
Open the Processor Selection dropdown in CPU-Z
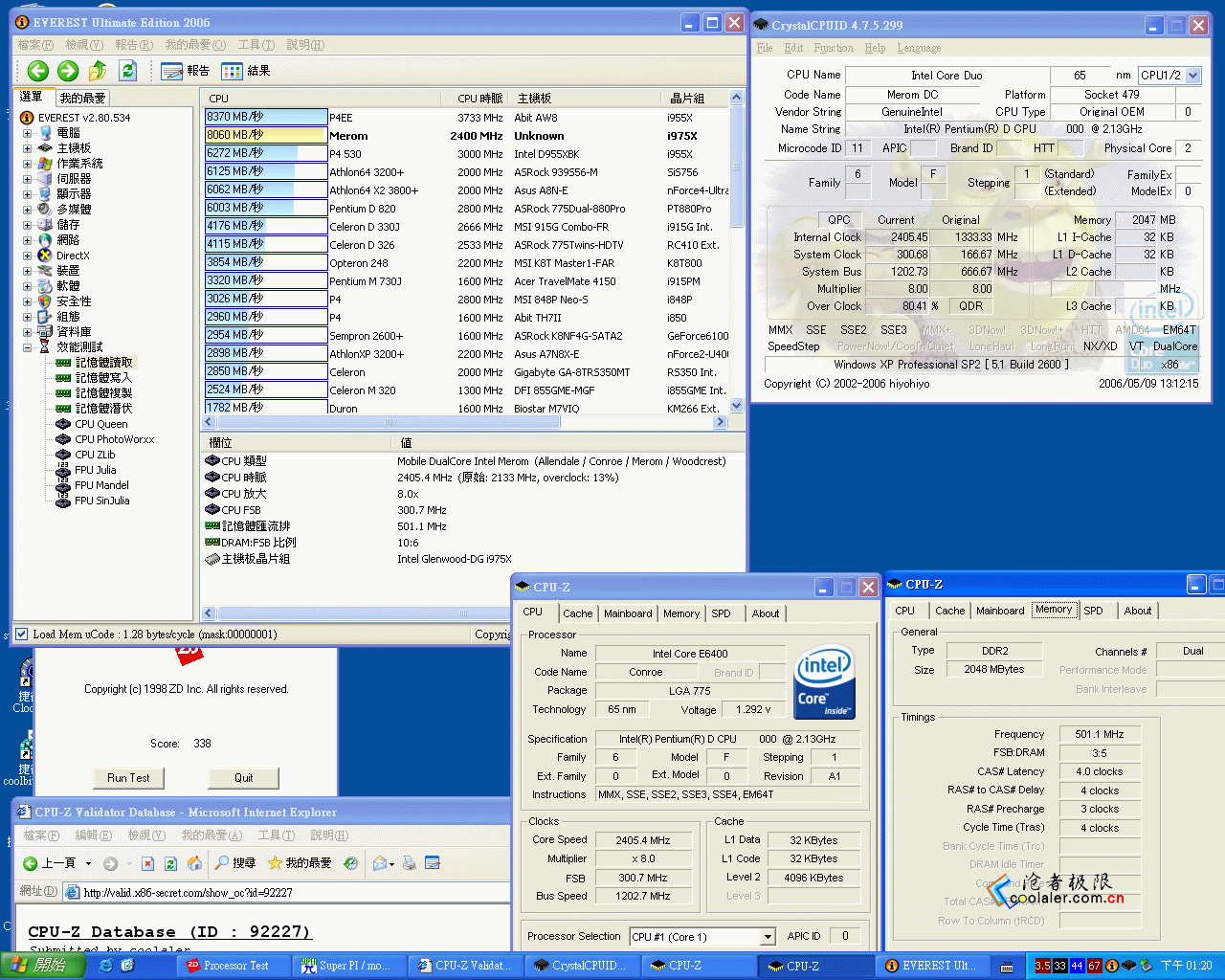767,937
